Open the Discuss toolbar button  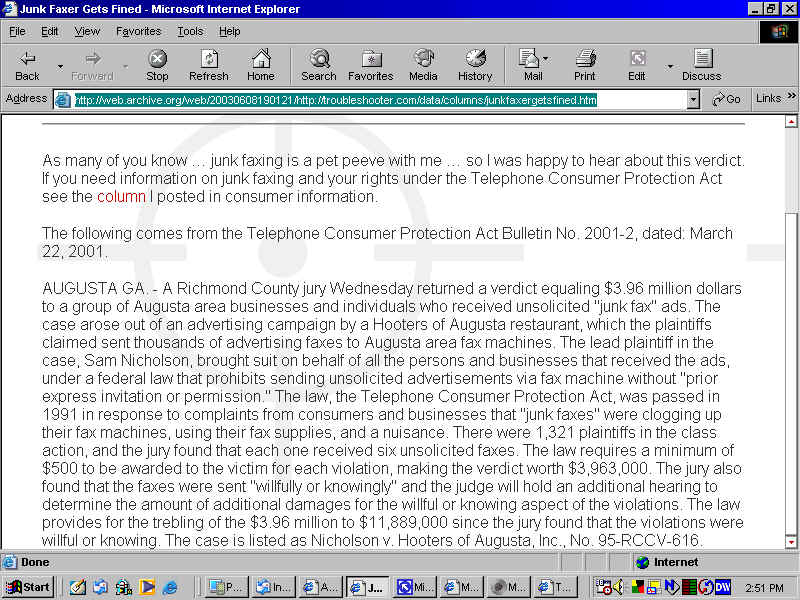(702, 65)
